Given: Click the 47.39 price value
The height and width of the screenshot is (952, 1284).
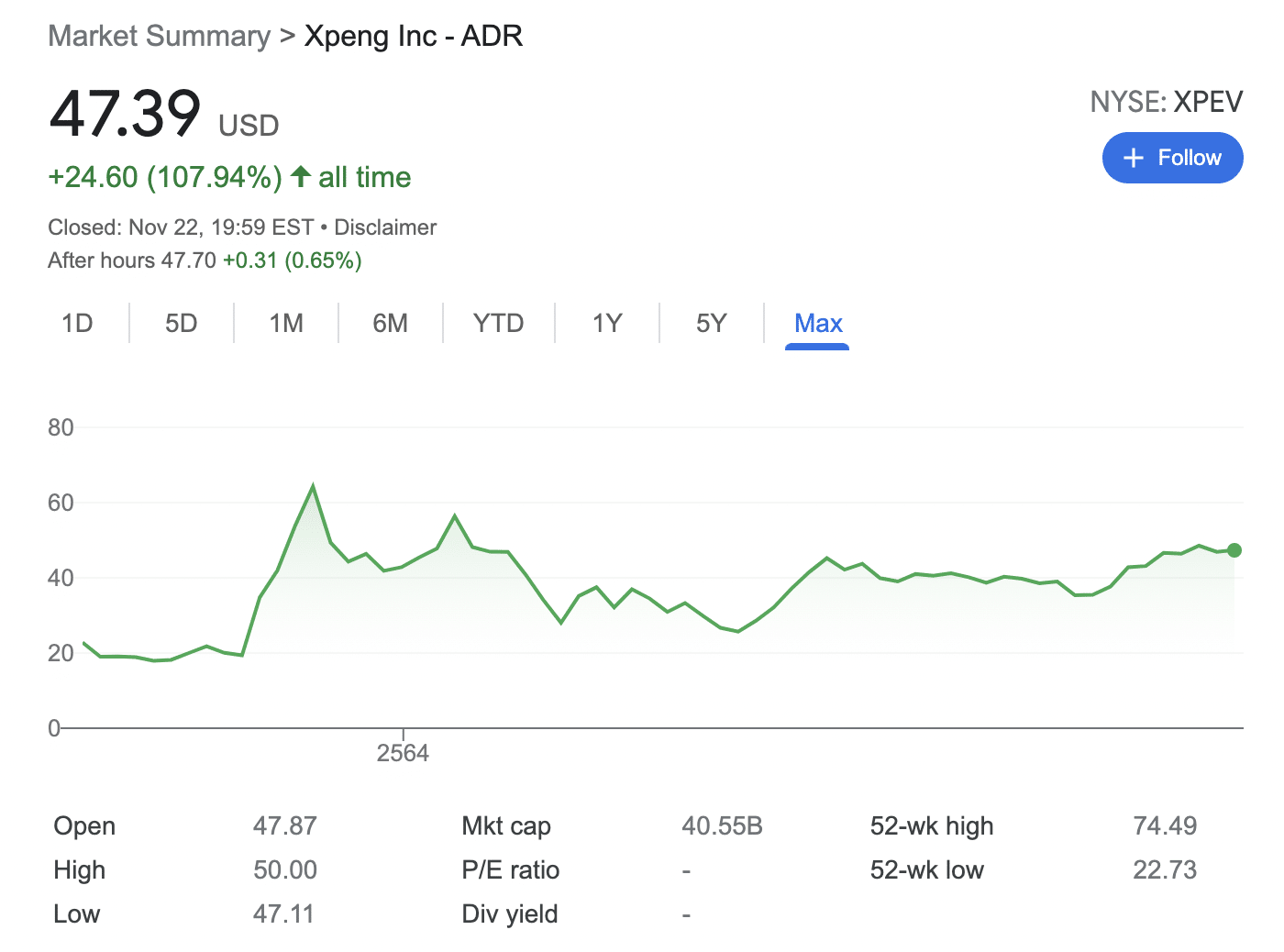Looking at the screenshot, I should pyautogui.click(x=125, y=115).
